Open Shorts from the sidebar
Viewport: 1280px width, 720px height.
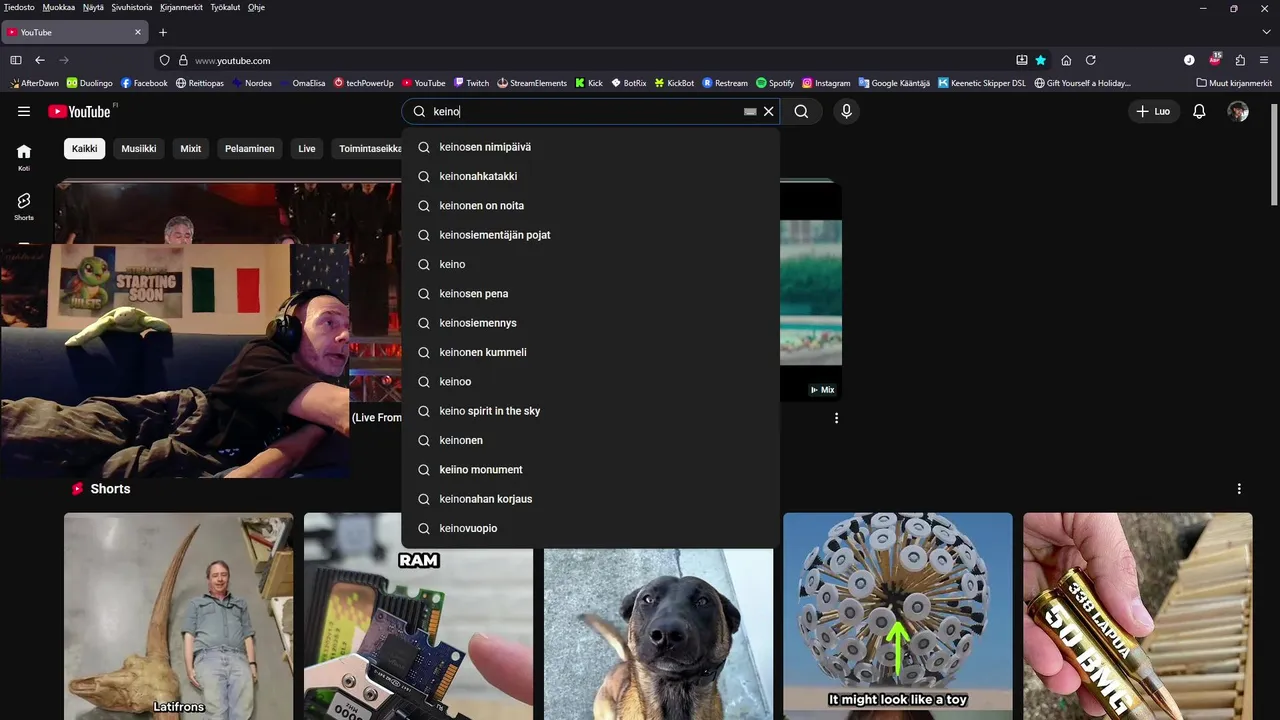[24, 206]
